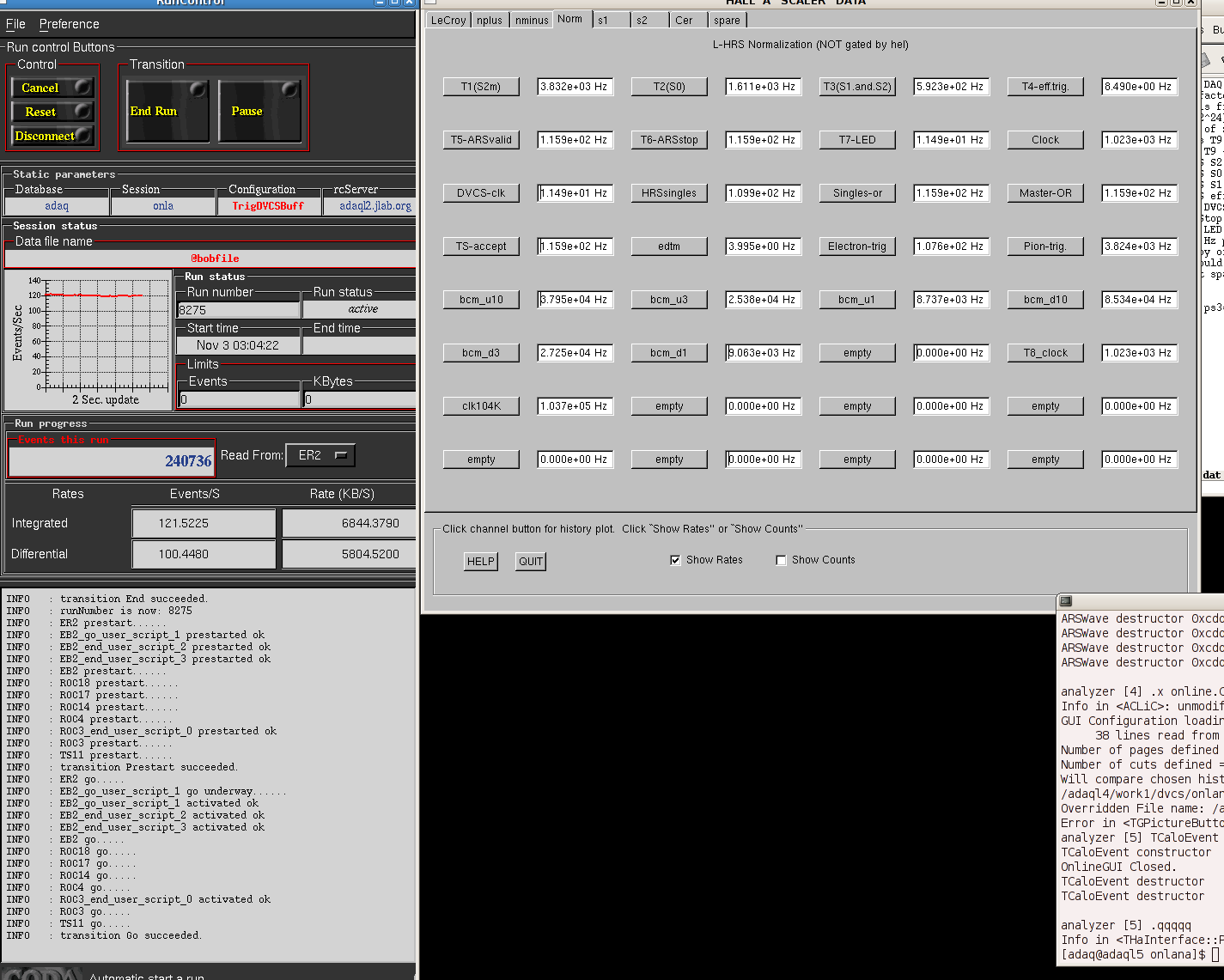Click the Events limit input field
This screenshot has height=980, width=1224.
(239, 399)
